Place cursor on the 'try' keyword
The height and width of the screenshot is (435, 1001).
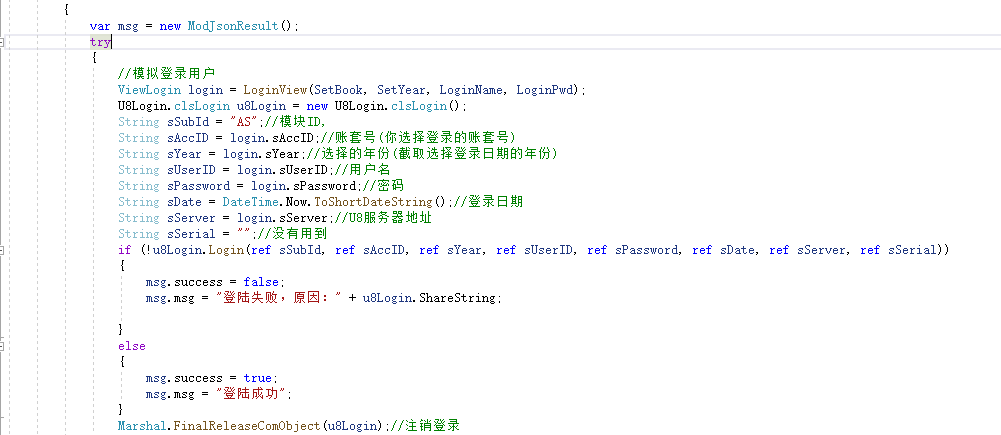[x=100, y=43]
